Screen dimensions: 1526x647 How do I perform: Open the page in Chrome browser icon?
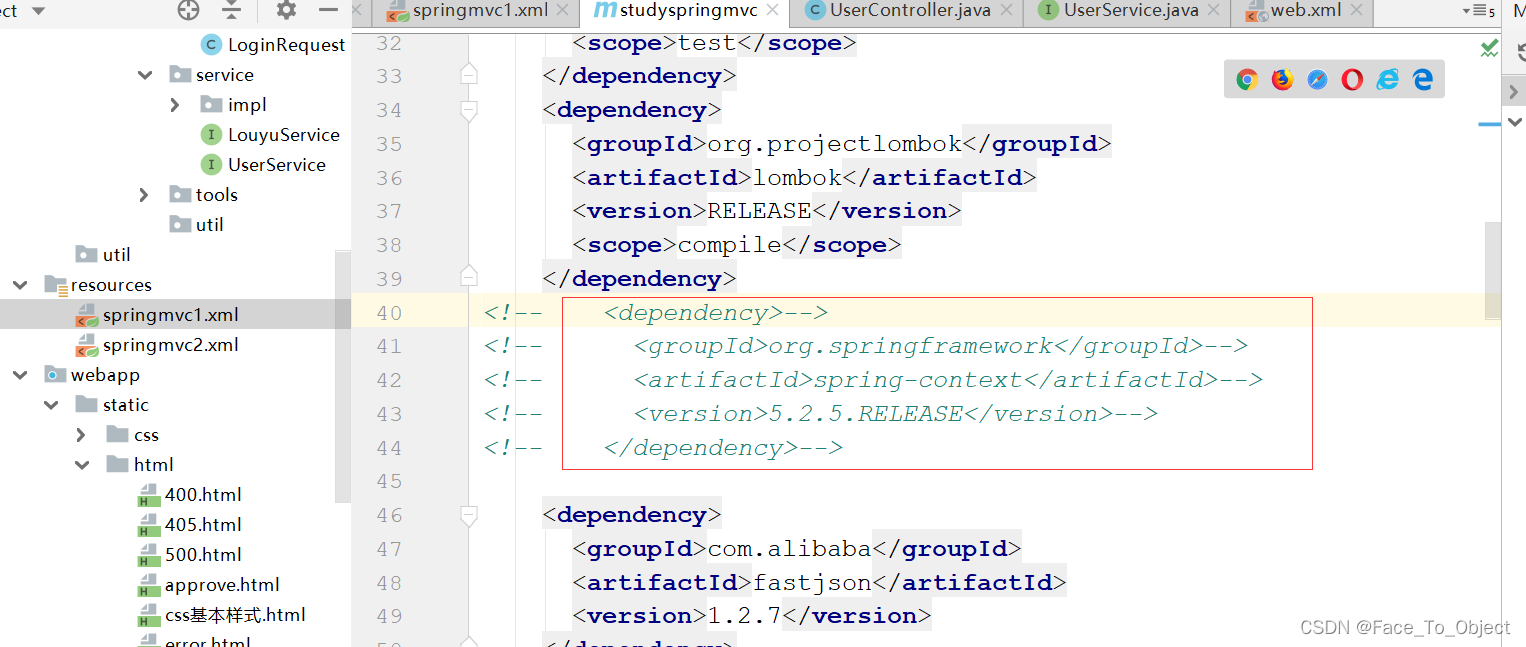[x=1247, y=79]
